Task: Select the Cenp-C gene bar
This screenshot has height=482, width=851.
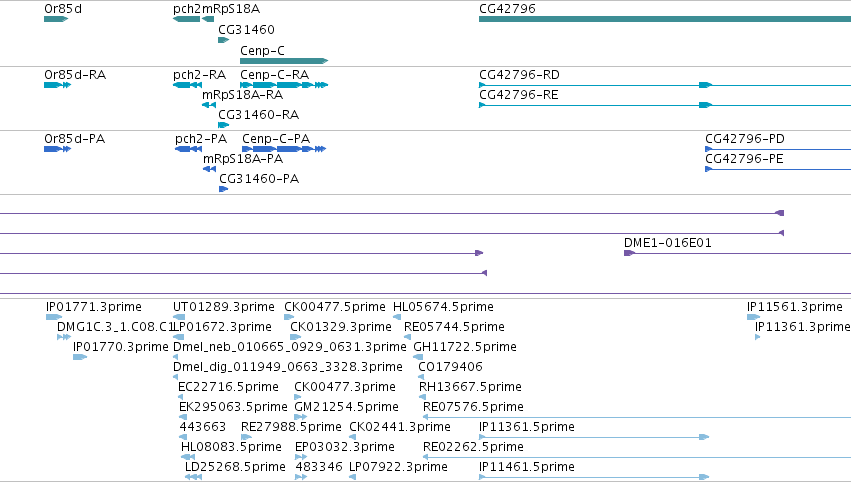Action: click(284, 61)
